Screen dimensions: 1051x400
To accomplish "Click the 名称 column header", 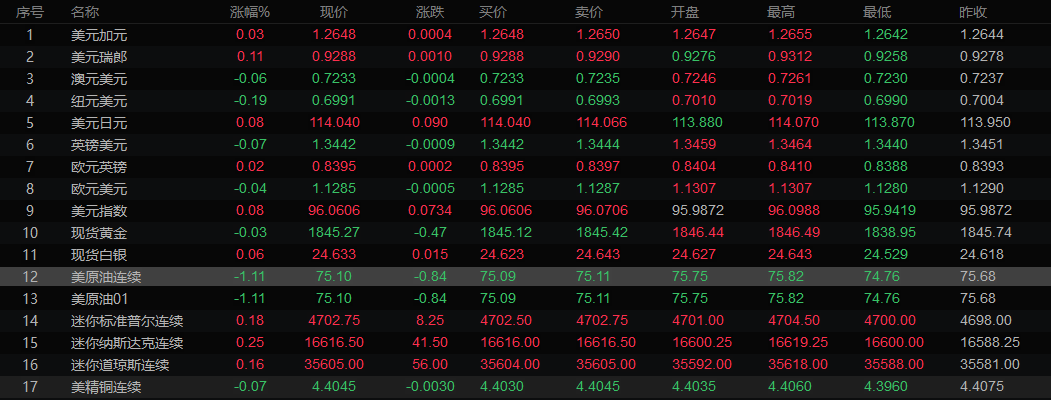I will pos(85,13).
